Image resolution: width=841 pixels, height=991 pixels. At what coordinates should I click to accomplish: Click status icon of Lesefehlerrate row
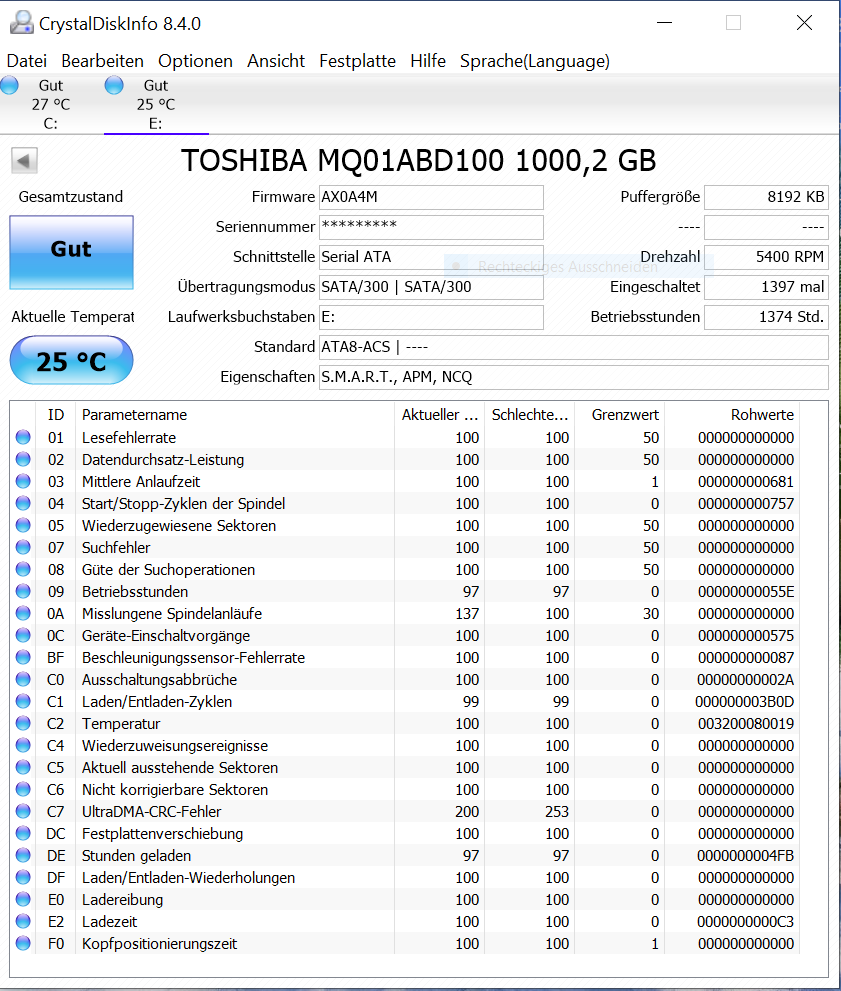(x=23, y=437)
